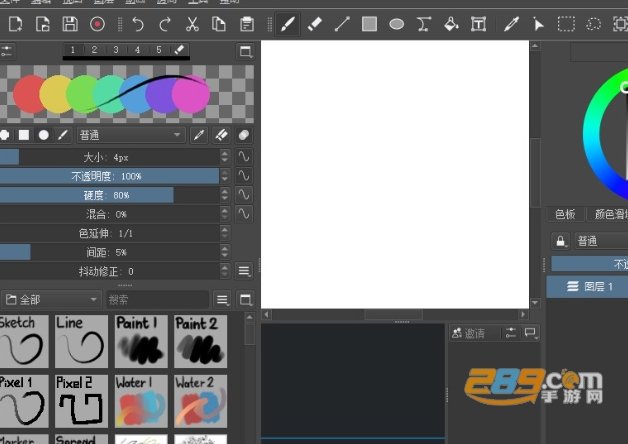Redo the last action

(165, 24)
